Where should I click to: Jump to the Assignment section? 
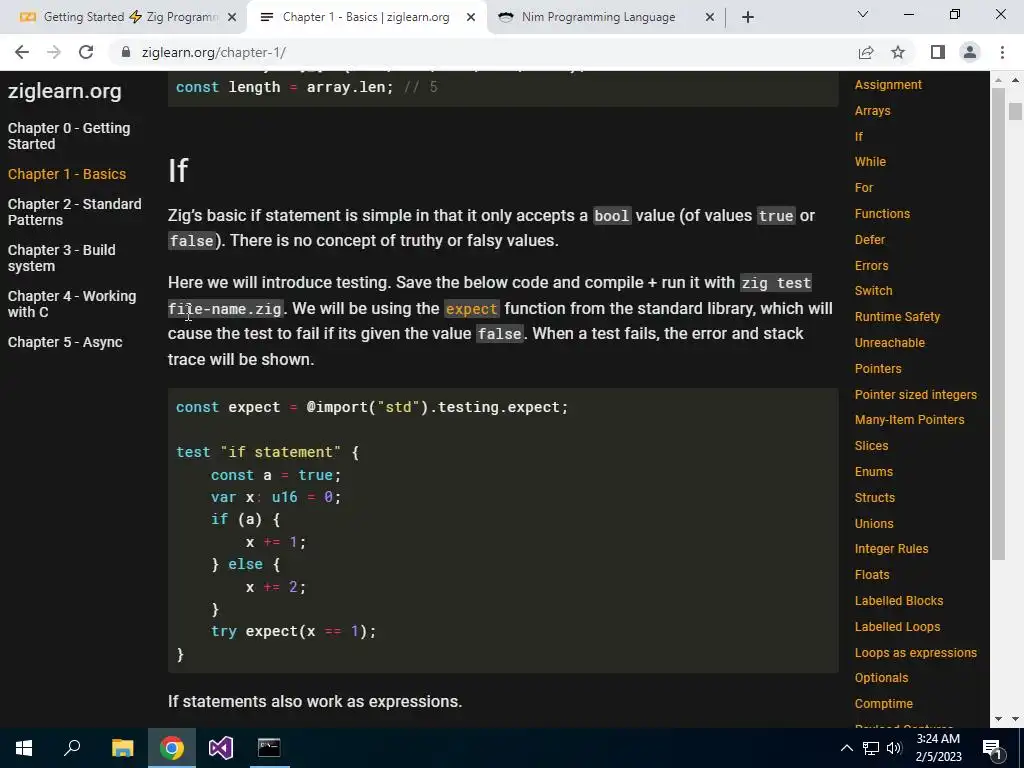point(888,85)
